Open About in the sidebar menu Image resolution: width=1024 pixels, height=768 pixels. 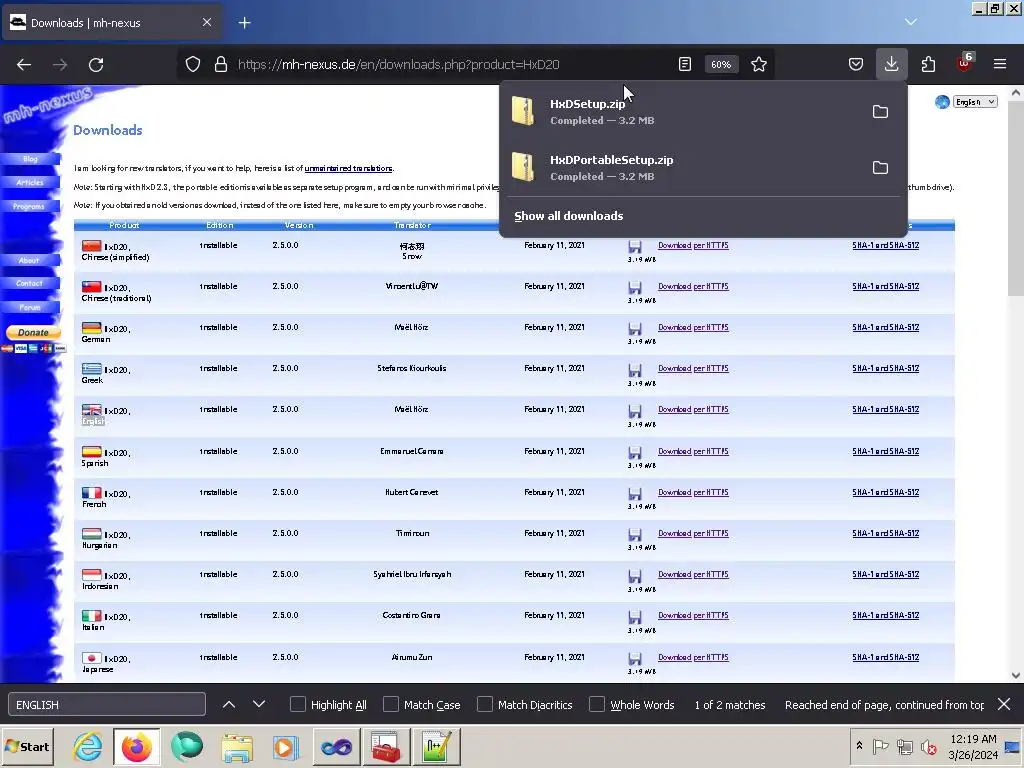29,260
